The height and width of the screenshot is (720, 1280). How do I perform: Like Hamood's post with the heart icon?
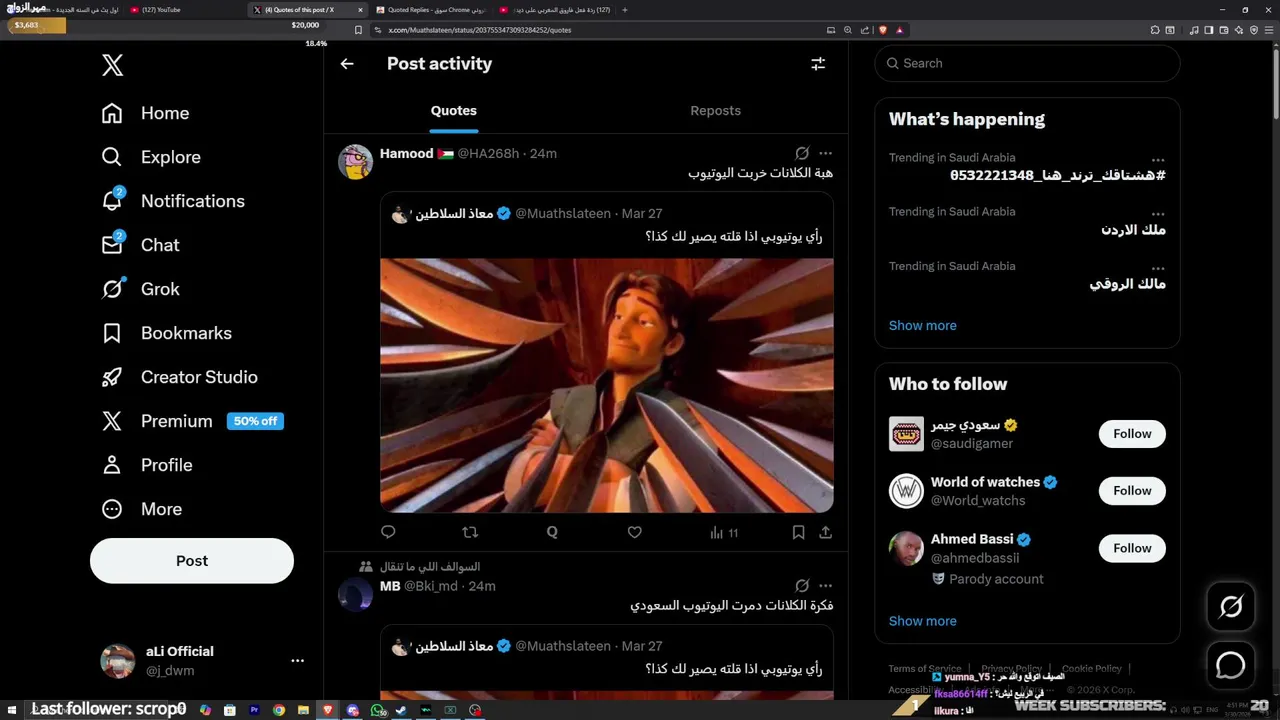(x=634, y=532)
